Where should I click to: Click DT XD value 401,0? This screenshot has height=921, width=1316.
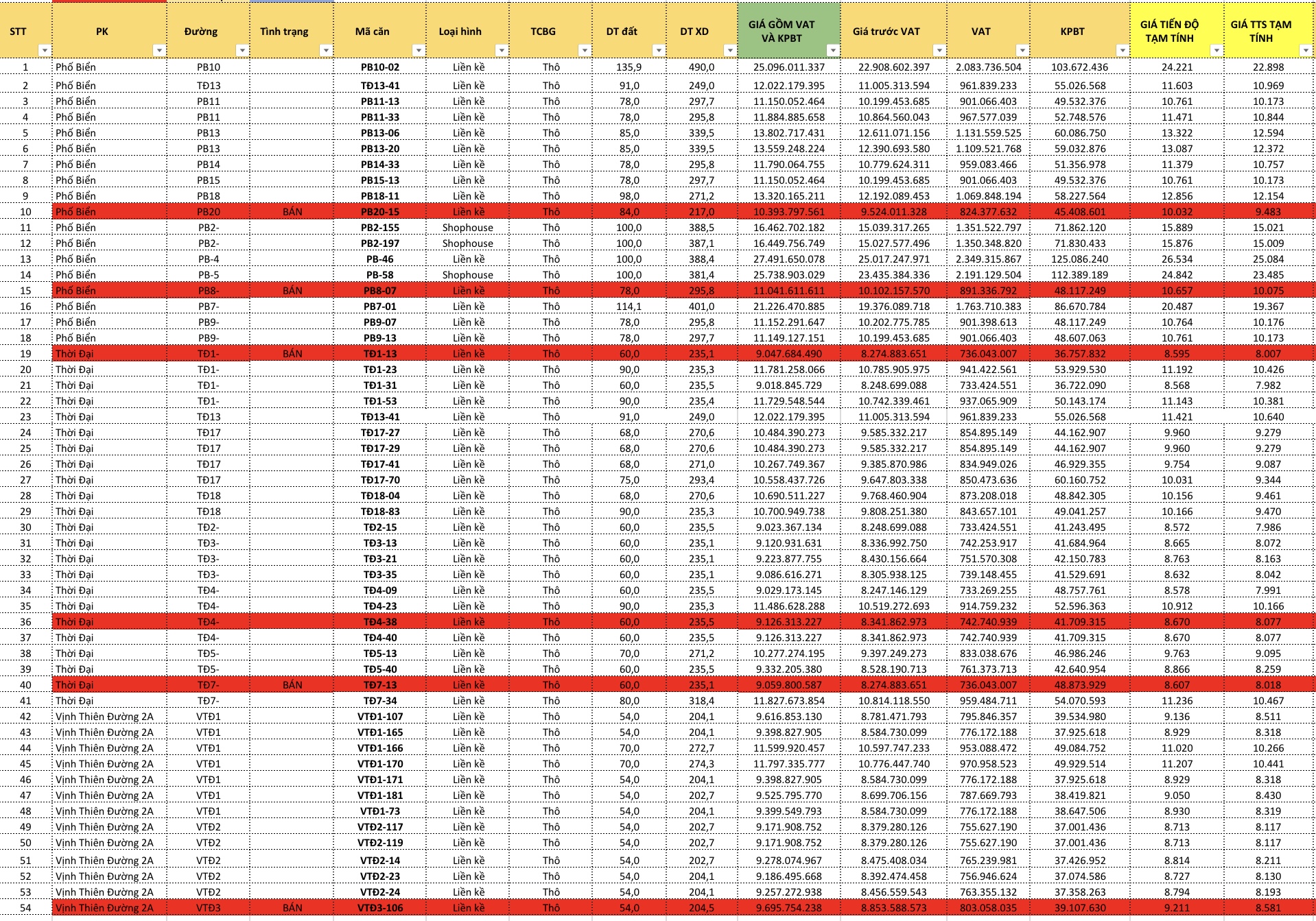point(701,307)
